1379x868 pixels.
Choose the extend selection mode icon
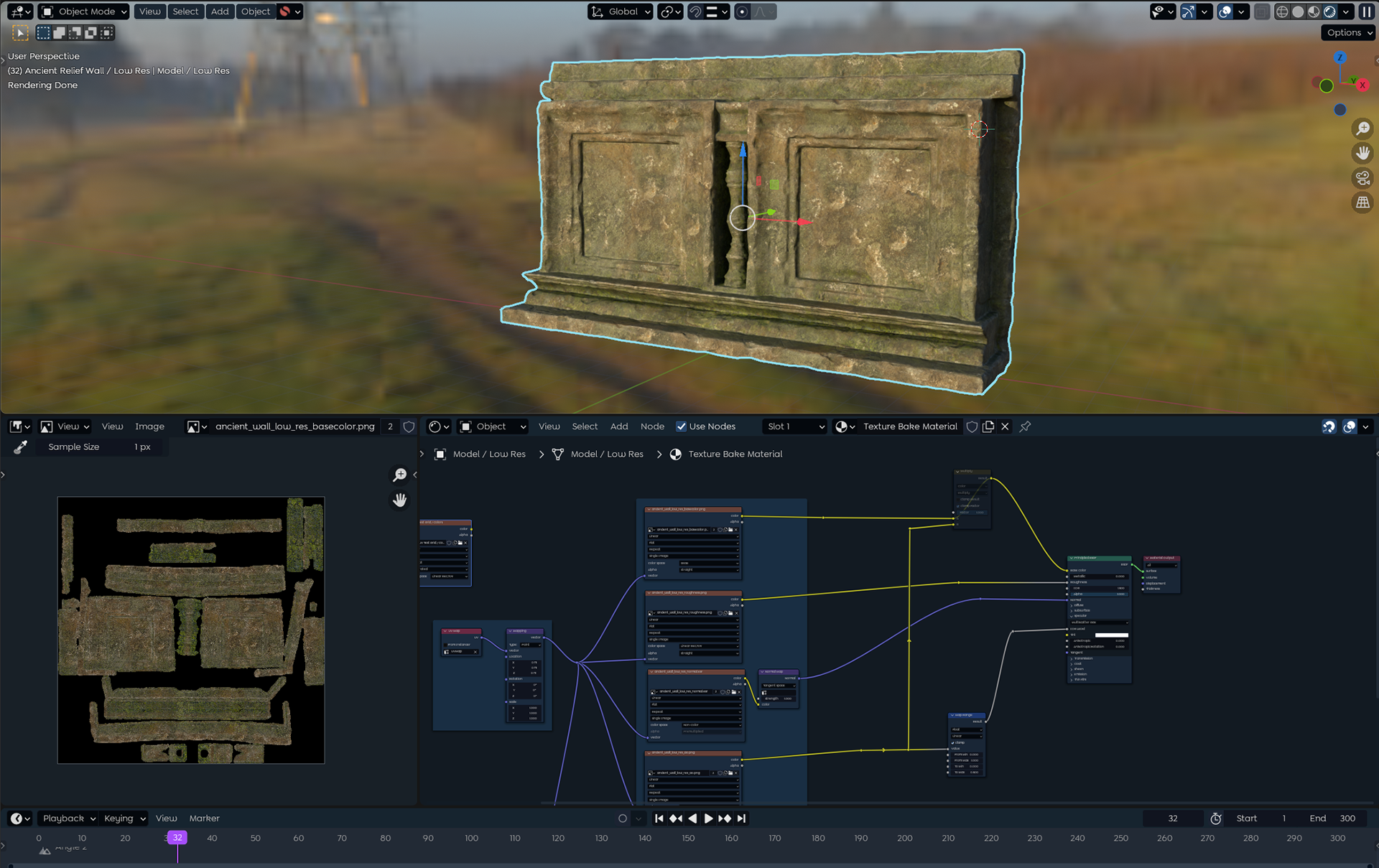click(60, 32)
